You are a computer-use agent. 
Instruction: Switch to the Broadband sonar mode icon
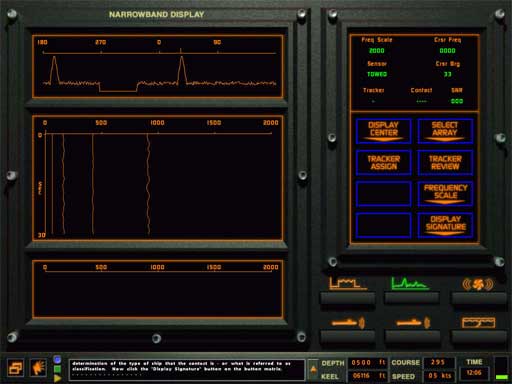pos(347,284)
